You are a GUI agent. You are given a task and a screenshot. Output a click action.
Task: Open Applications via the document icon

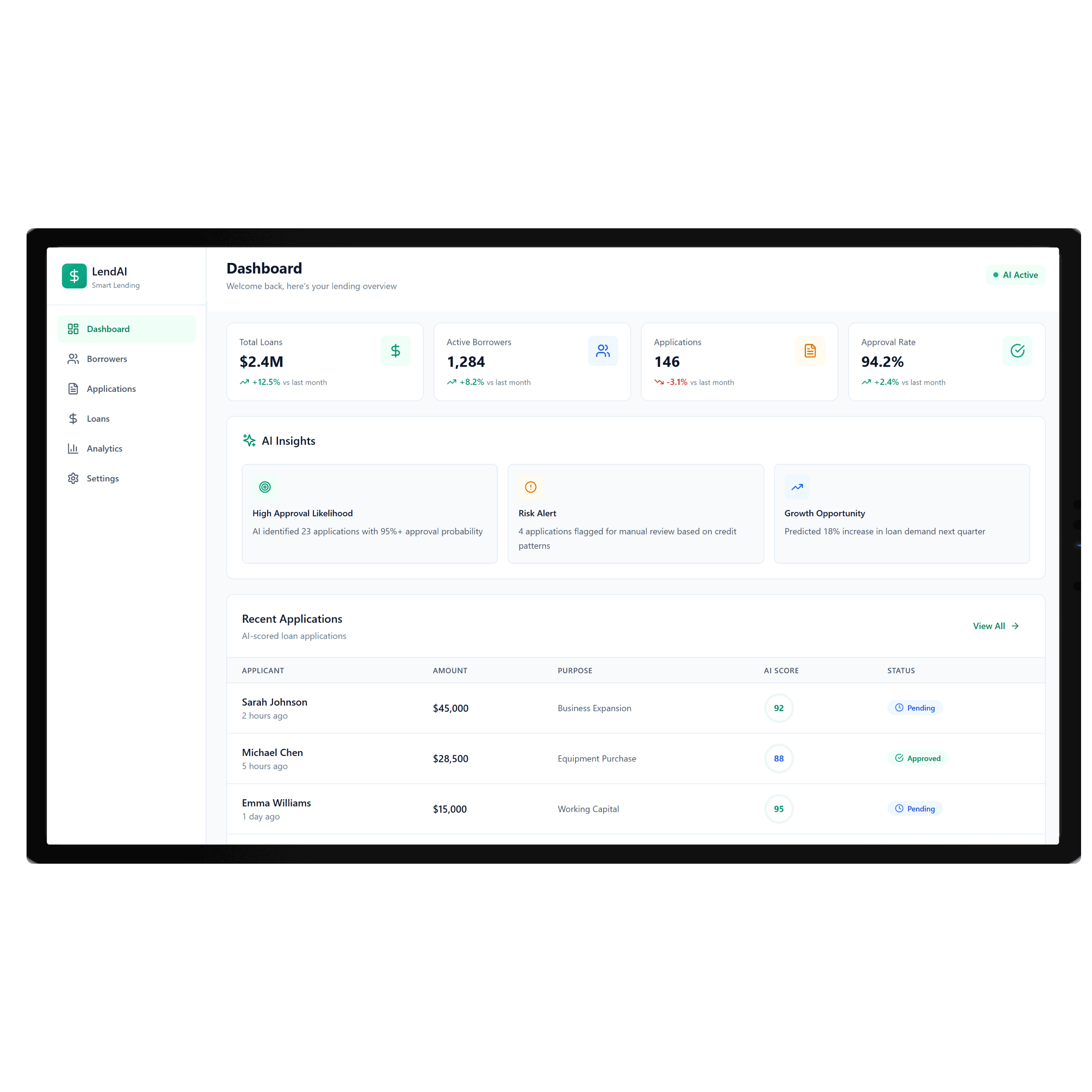click(73, 388)
